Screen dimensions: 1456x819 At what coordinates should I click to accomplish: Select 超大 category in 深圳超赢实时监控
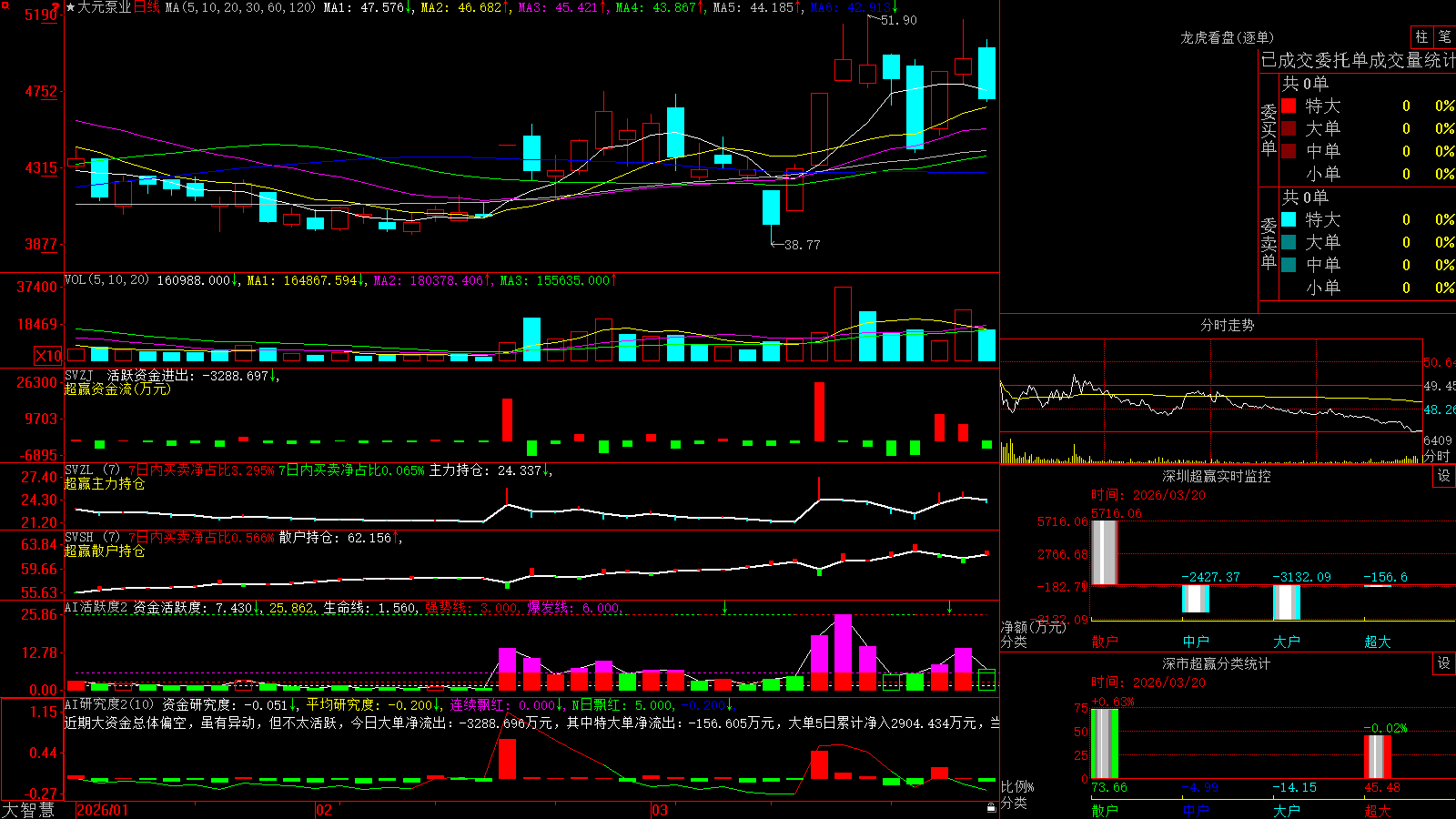(x=1378, y=642)
